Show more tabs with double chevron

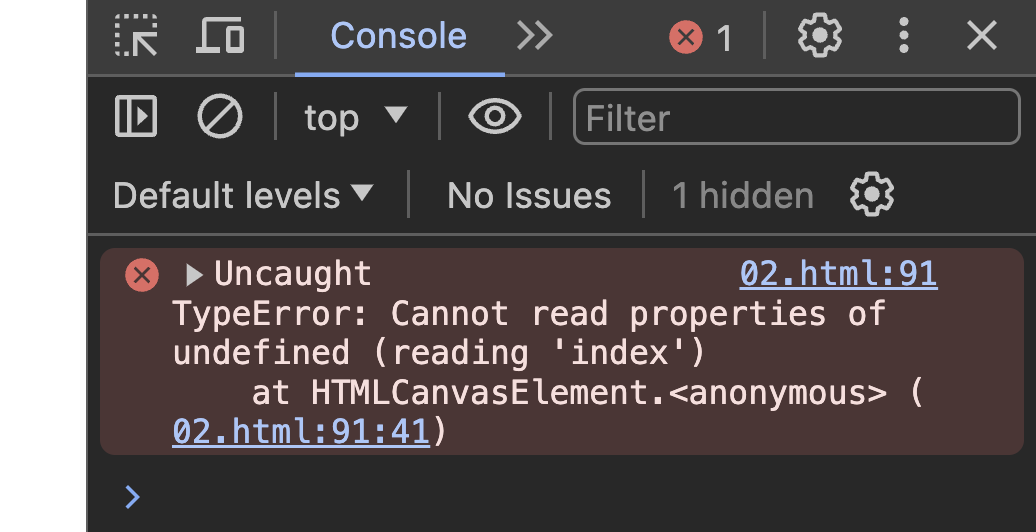(534, 36)
